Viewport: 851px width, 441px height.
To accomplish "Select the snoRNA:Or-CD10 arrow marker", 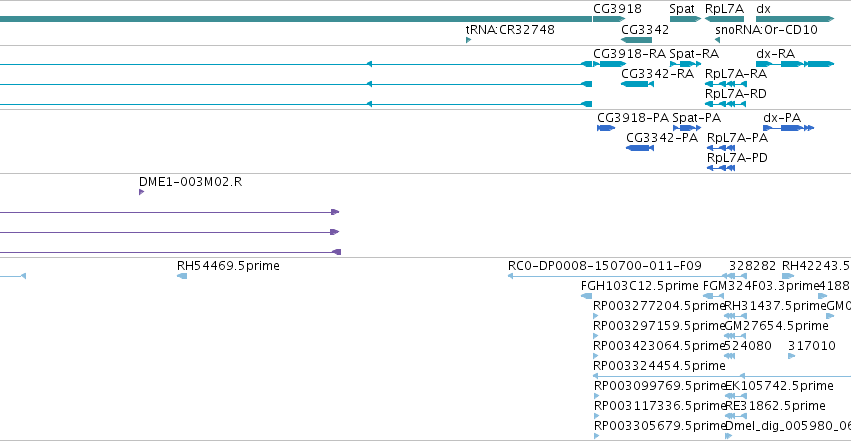I will tap(717, 40).
